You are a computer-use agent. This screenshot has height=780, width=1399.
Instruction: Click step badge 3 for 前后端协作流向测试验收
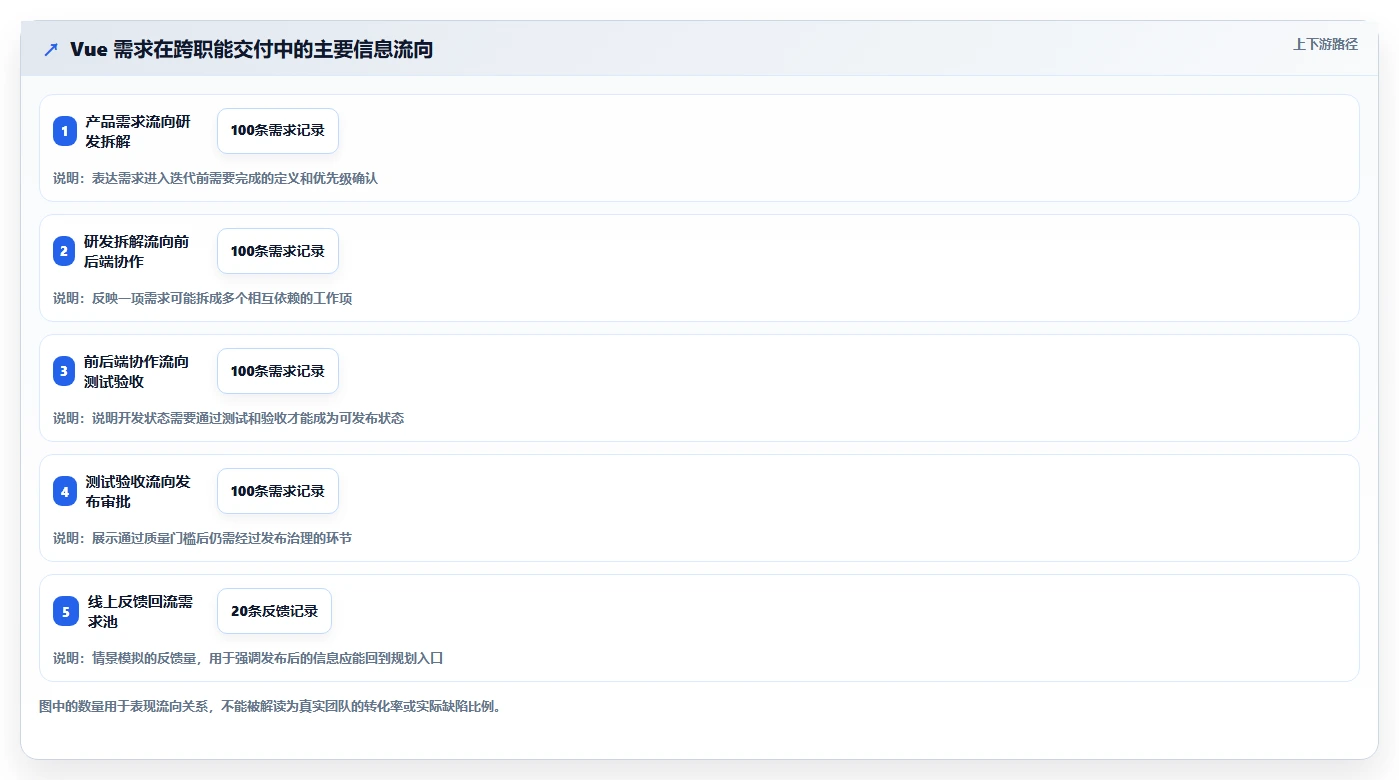[x=65, y=371]
